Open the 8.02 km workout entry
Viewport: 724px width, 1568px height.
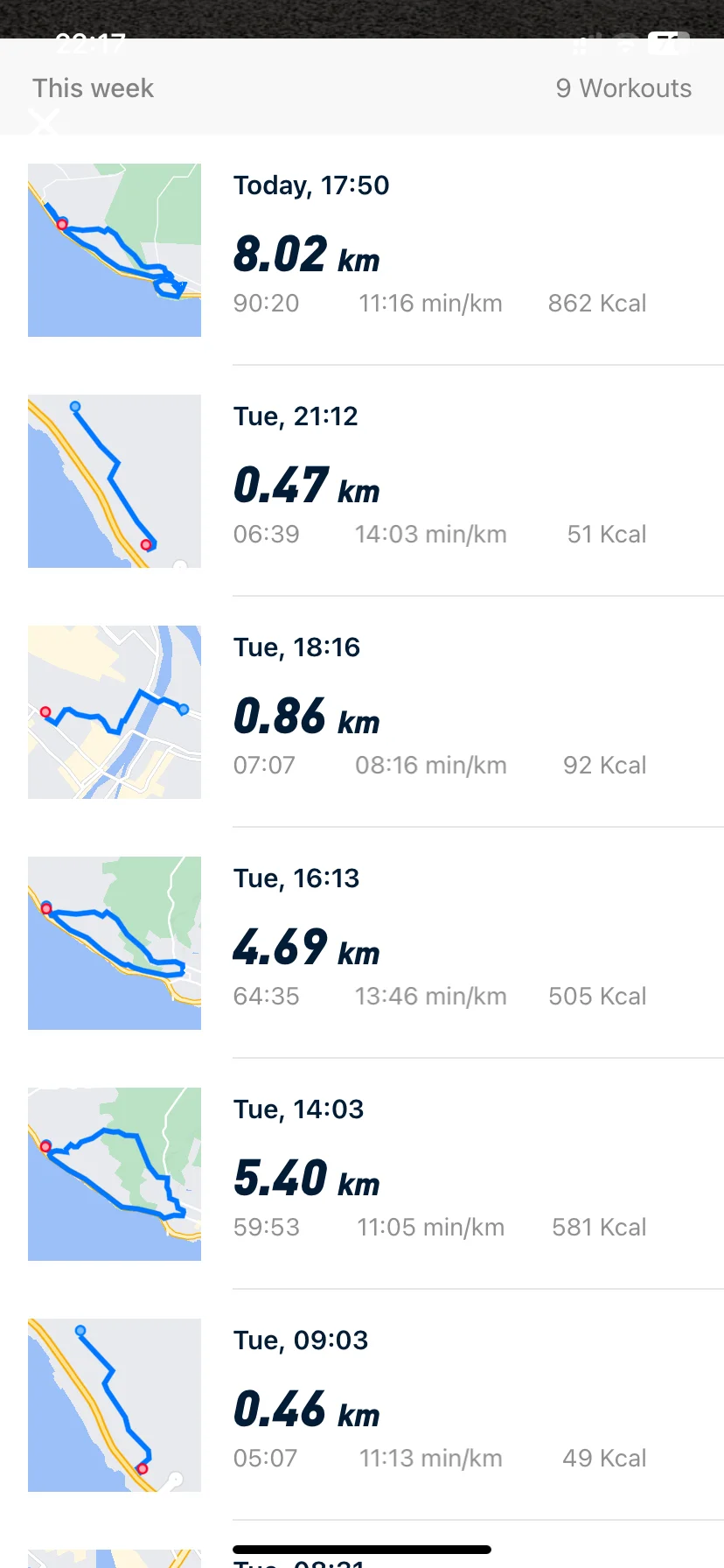(306, 255)
